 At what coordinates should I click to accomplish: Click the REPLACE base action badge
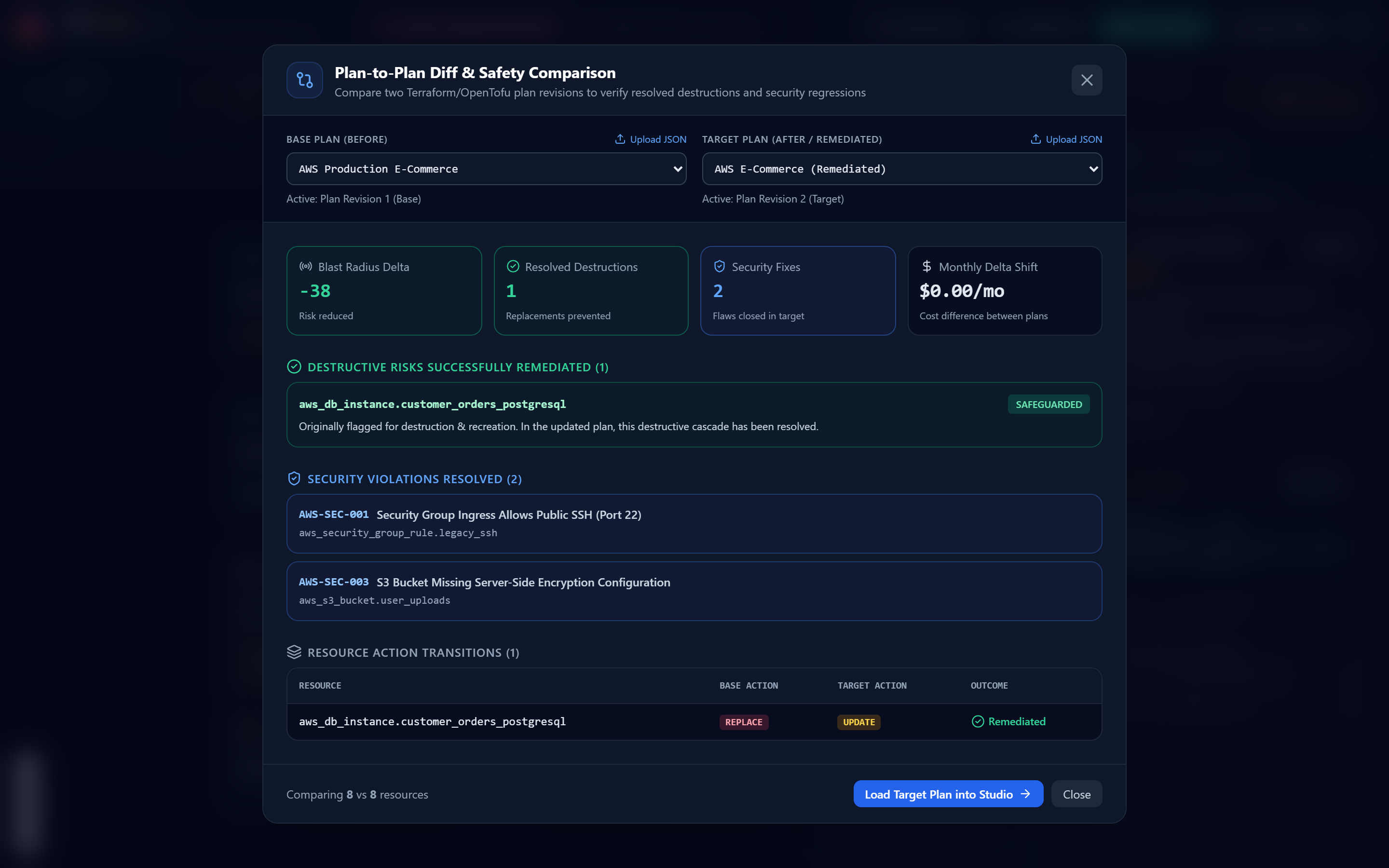click(x=744, y=722)
